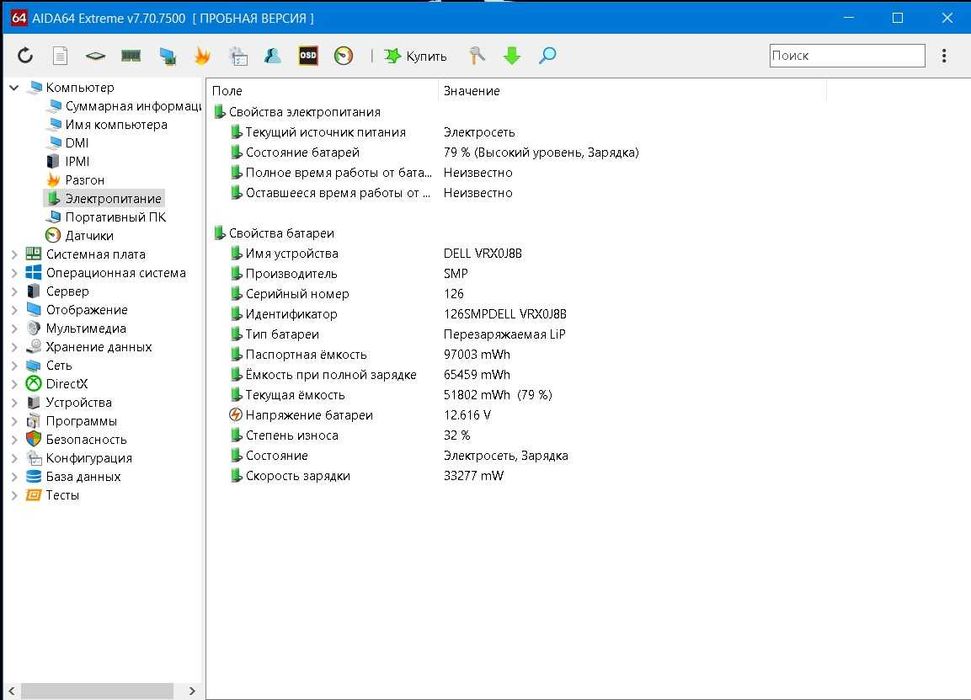
Task: Expand the DirectX node
Action: pos(14,384)
